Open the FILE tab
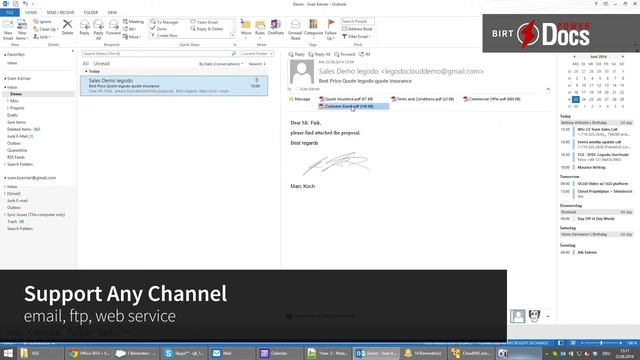Viewport: 640px width, 360px height. click(10, 13)
